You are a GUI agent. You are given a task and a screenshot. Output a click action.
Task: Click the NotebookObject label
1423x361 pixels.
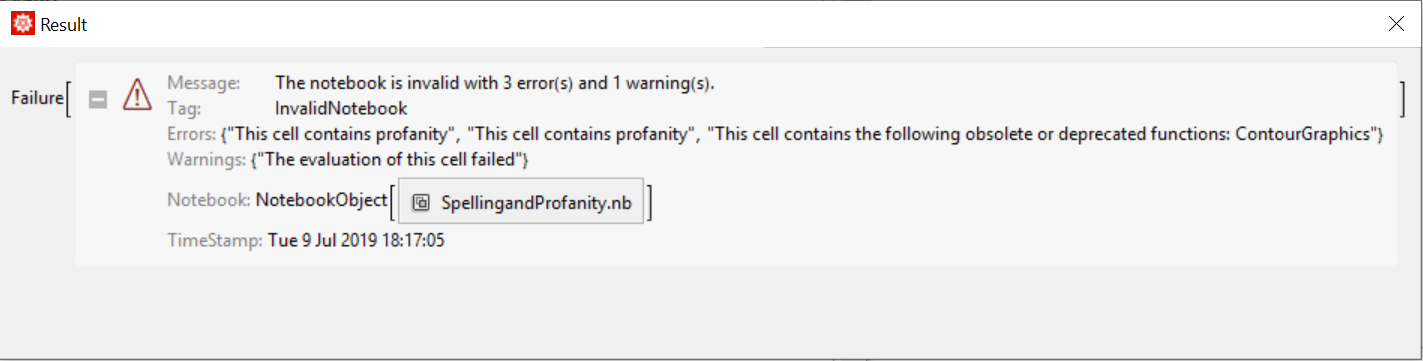pyautogui.click(x=320, y=200)
